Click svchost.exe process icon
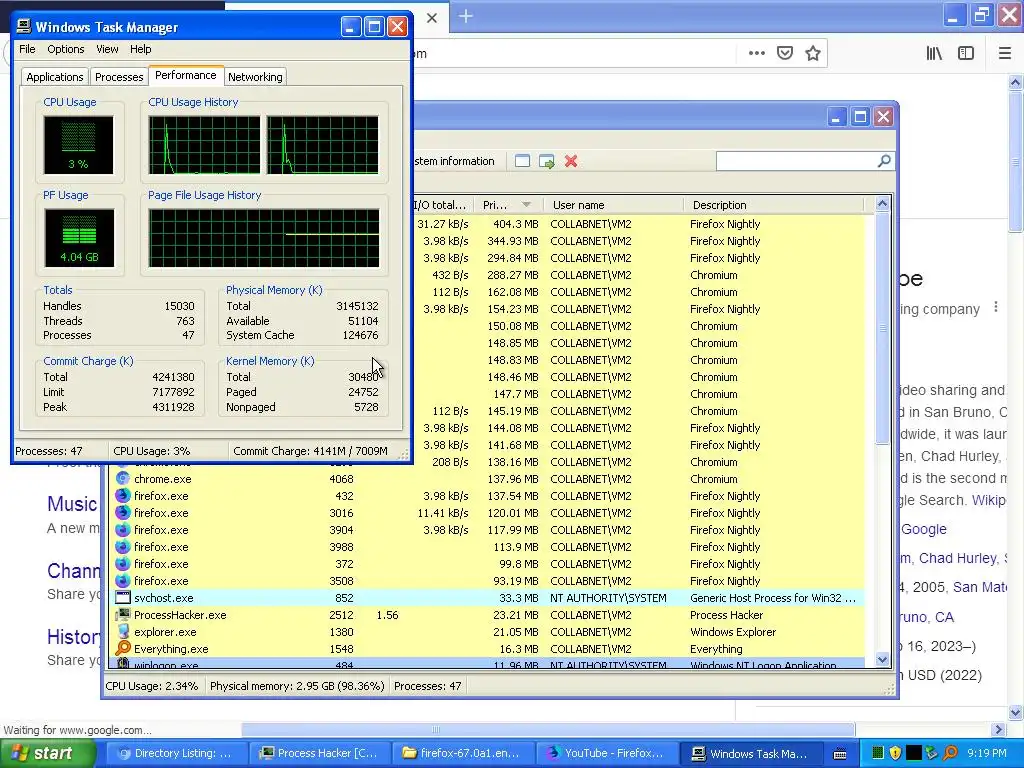The width and height of the screenshot is (1024, 768). tap(122, 598)
